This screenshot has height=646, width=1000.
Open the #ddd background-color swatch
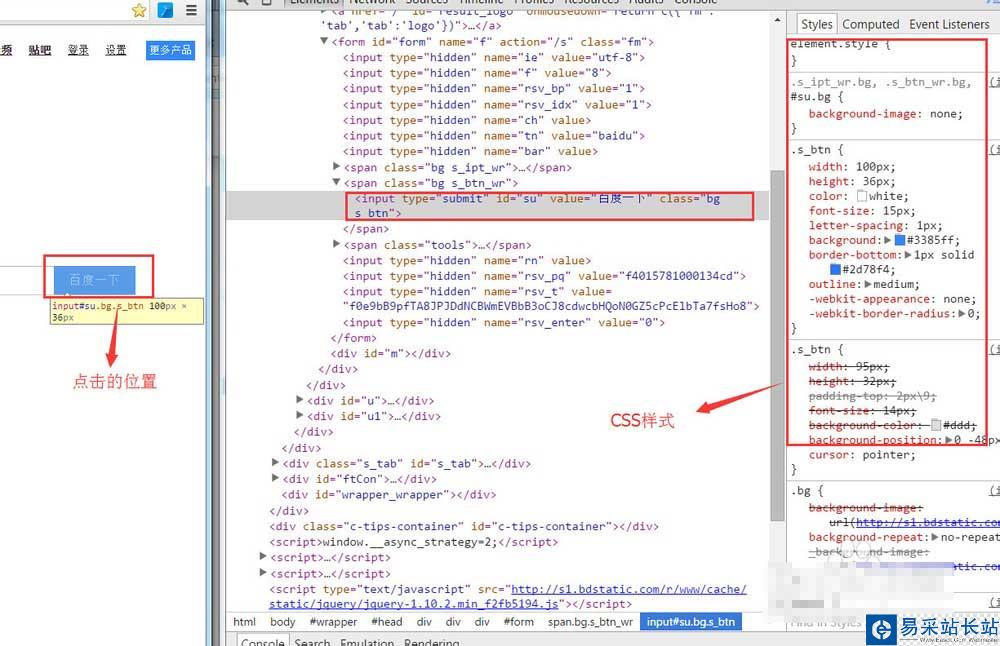936,425
